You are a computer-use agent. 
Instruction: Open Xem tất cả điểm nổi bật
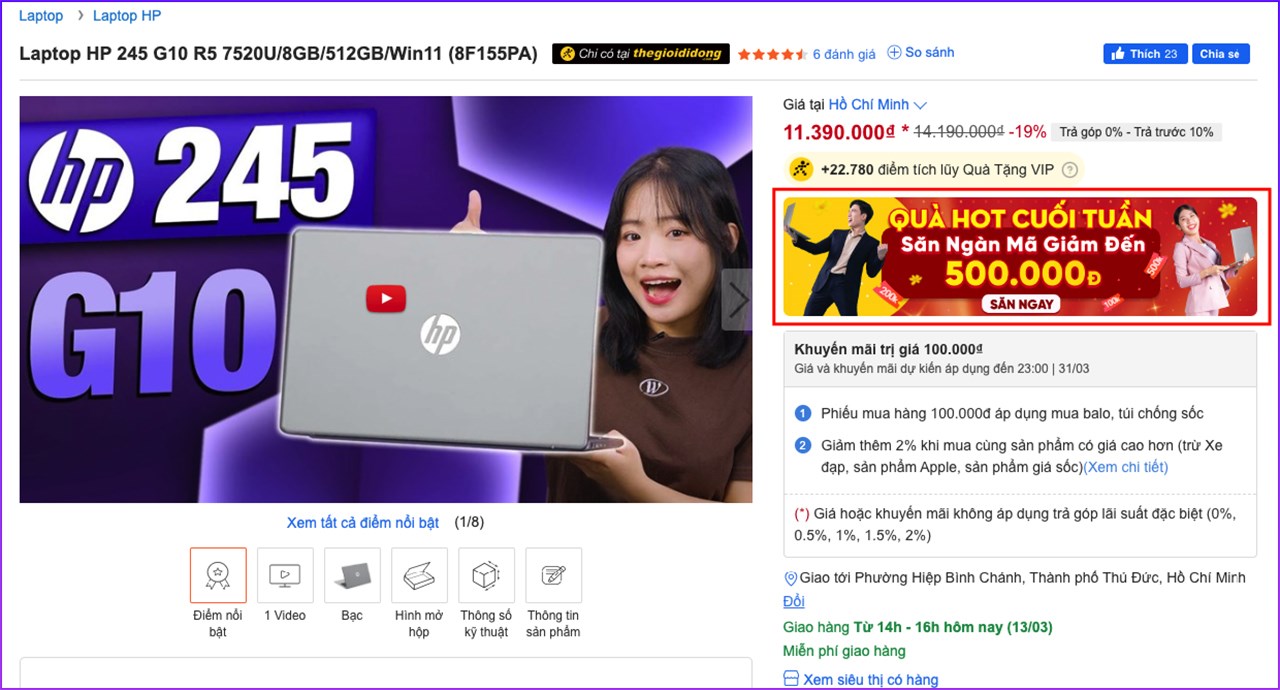[x=363, y=523]
